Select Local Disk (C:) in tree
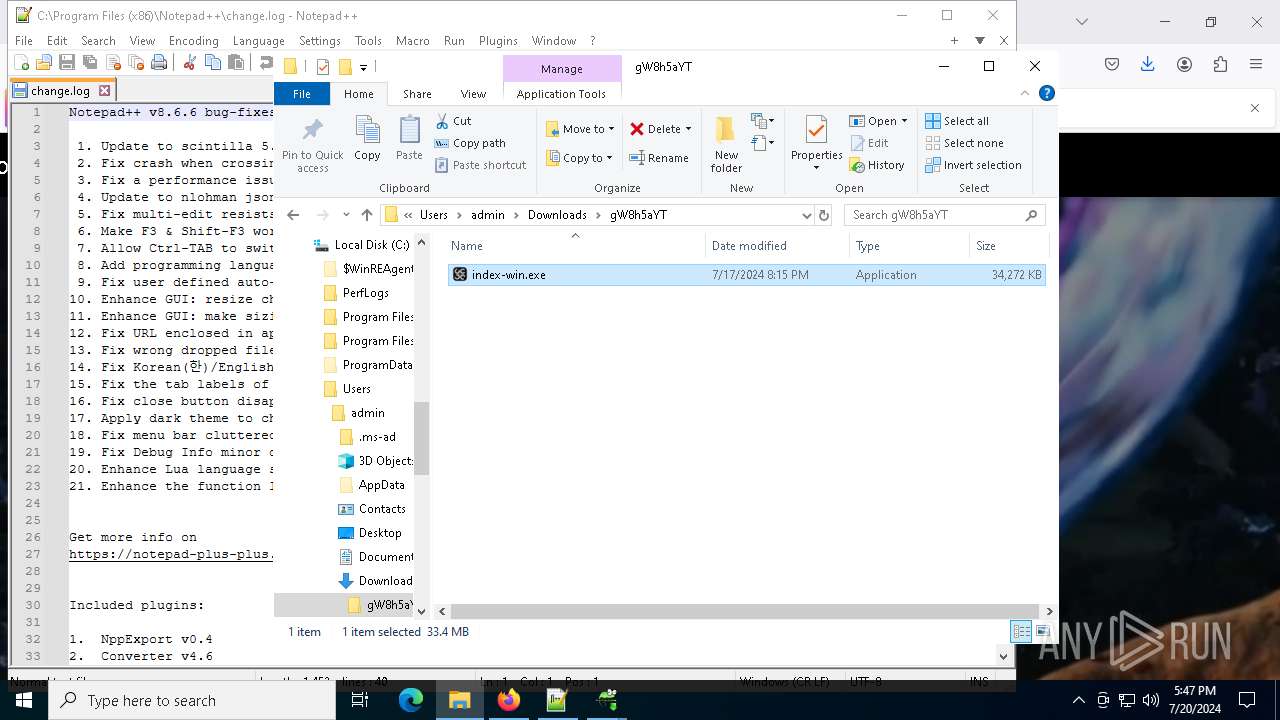Viewport: 1280px width, 720px height. pos(361,245)
